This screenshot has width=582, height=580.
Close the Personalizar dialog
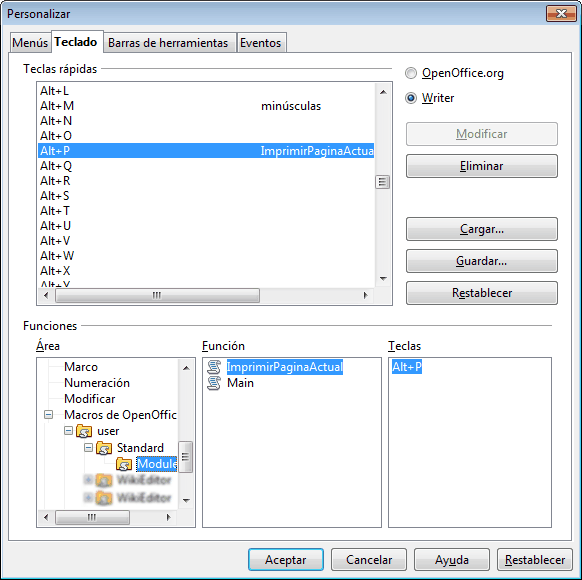[561, 14]
